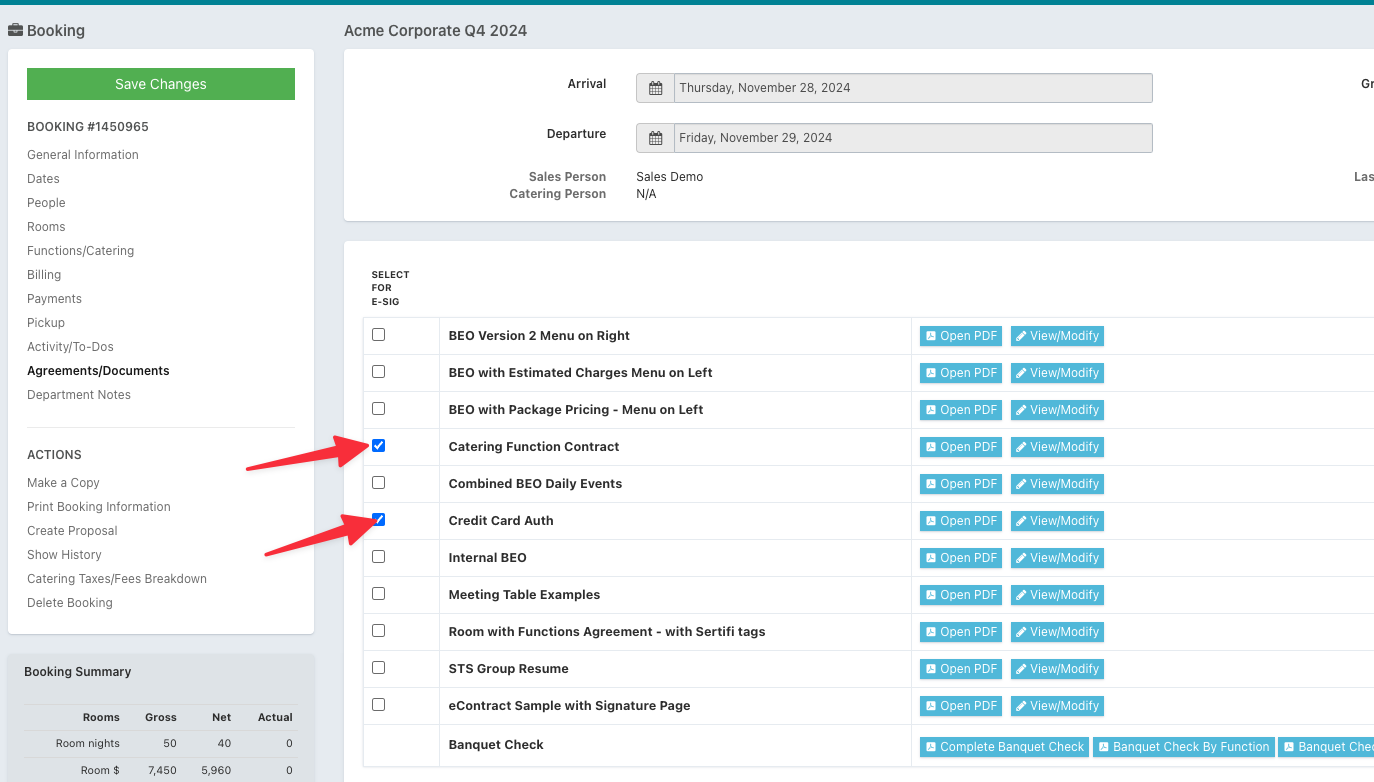The width and height of the screenshot is (1374, 782).
Task: View/Modify the STS Group Resume
Action: tap(1057, 669)
